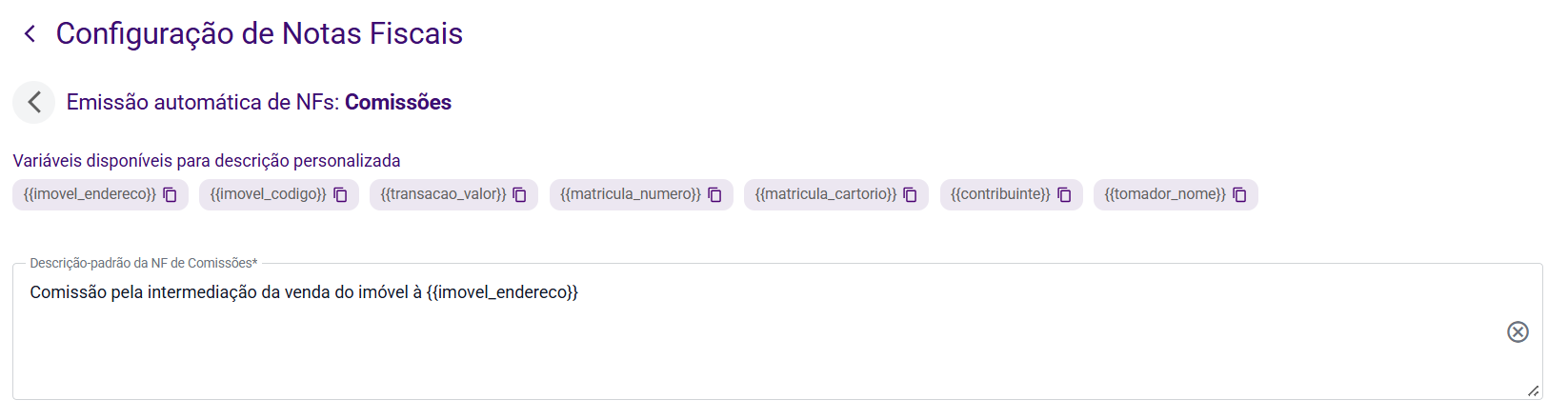Go back using the top-left chevron arrow
Viewport: 1568px width, 420px height.
tap(30, 34)
